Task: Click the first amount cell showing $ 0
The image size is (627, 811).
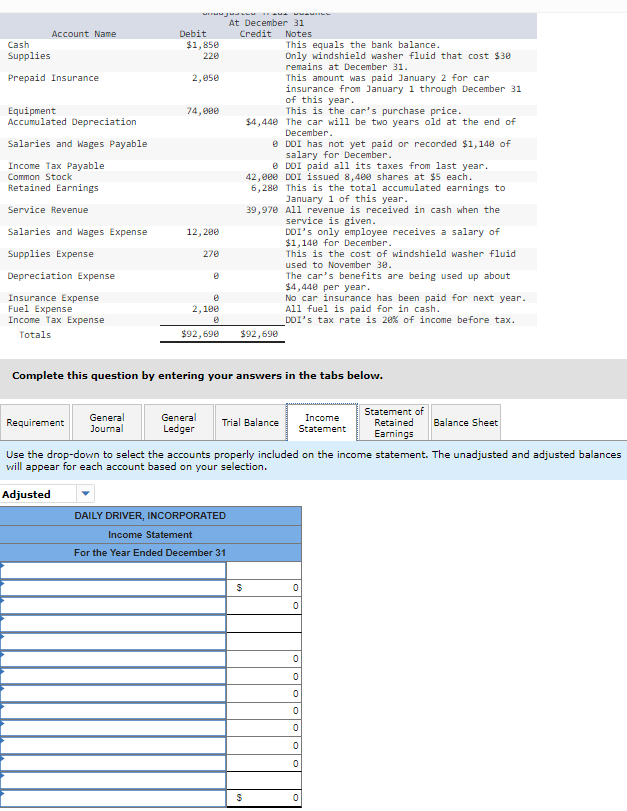Action: tap(264, 588)
